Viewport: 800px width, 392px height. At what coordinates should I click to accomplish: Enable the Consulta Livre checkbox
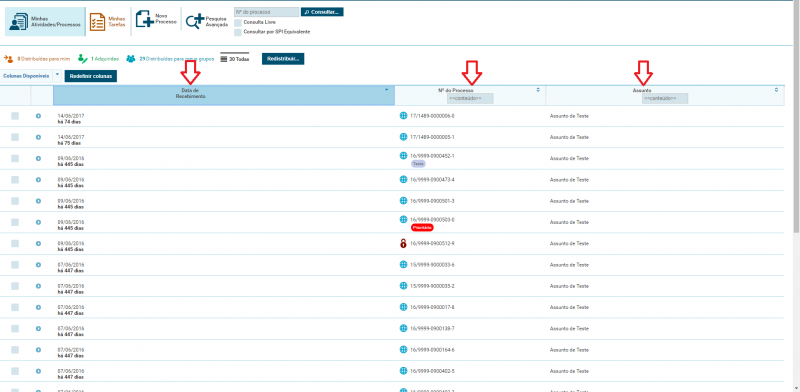(x=238, y=22)
